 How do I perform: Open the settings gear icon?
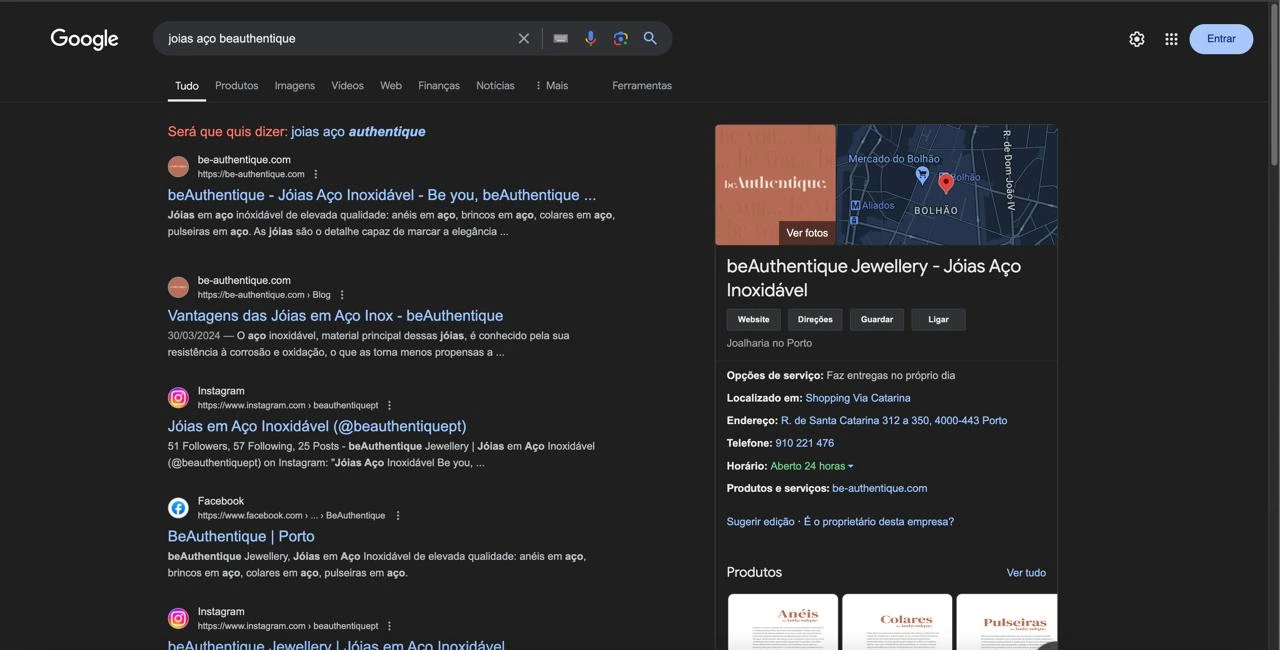coord(1136,39)
